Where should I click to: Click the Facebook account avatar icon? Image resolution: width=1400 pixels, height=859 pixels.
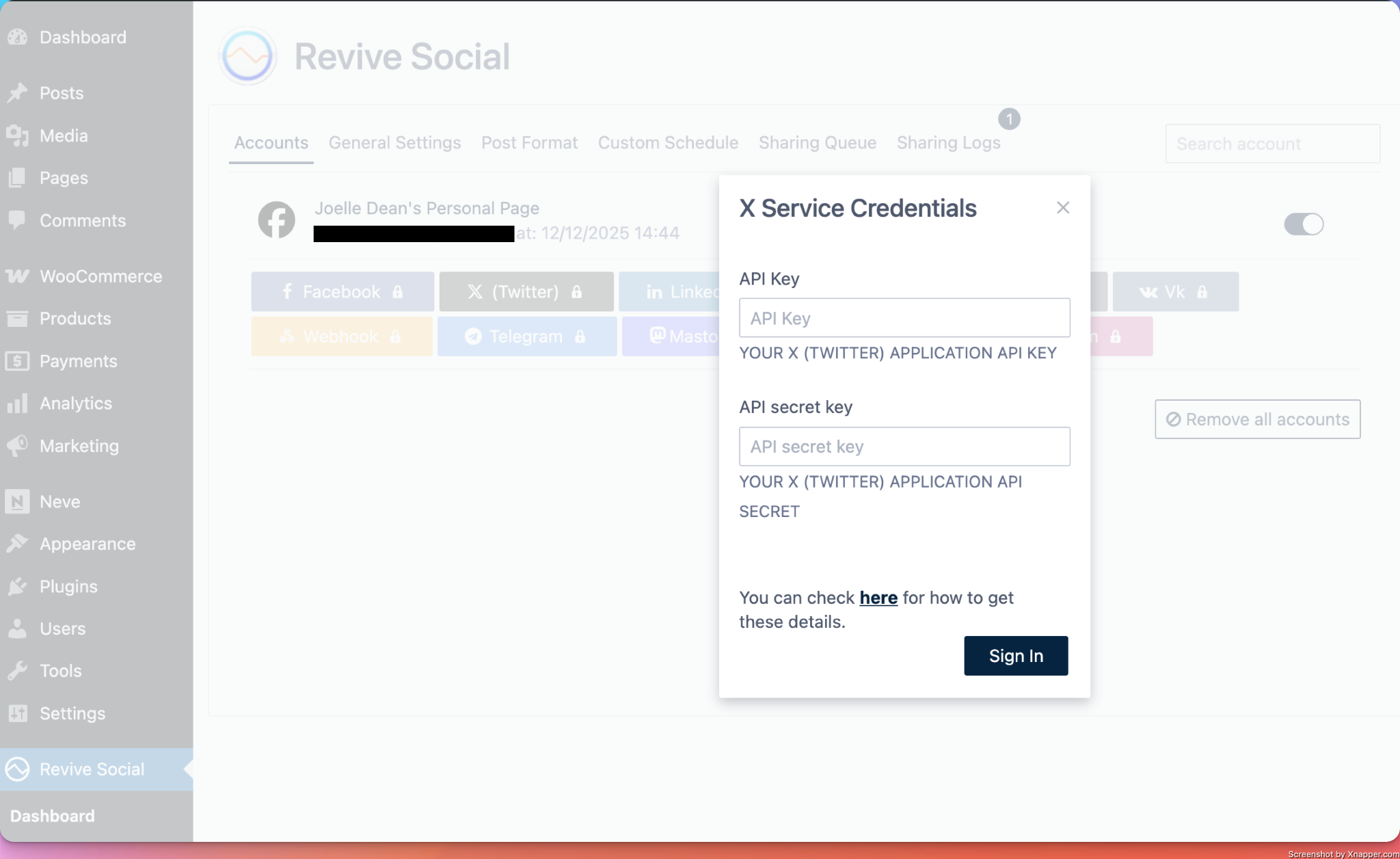click(x=276, y=220)
